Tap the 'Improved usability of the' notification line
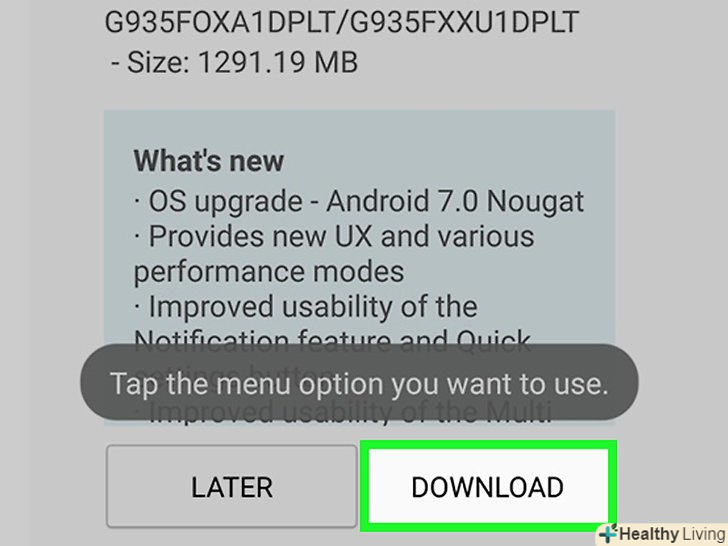The width and height of the screenshot is (728, 546). (x=306, y=307)
